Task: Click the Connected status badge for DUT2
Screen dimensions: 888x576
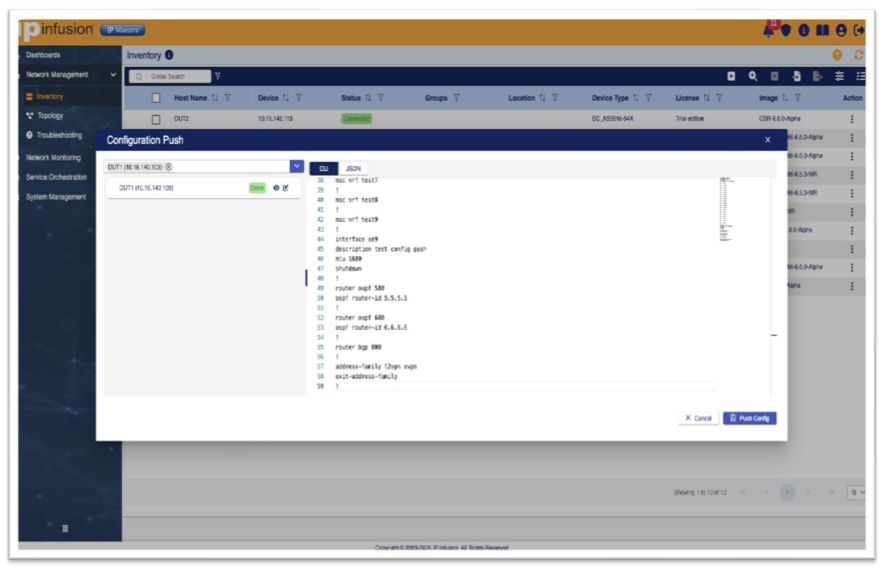Action: point(356,118)
